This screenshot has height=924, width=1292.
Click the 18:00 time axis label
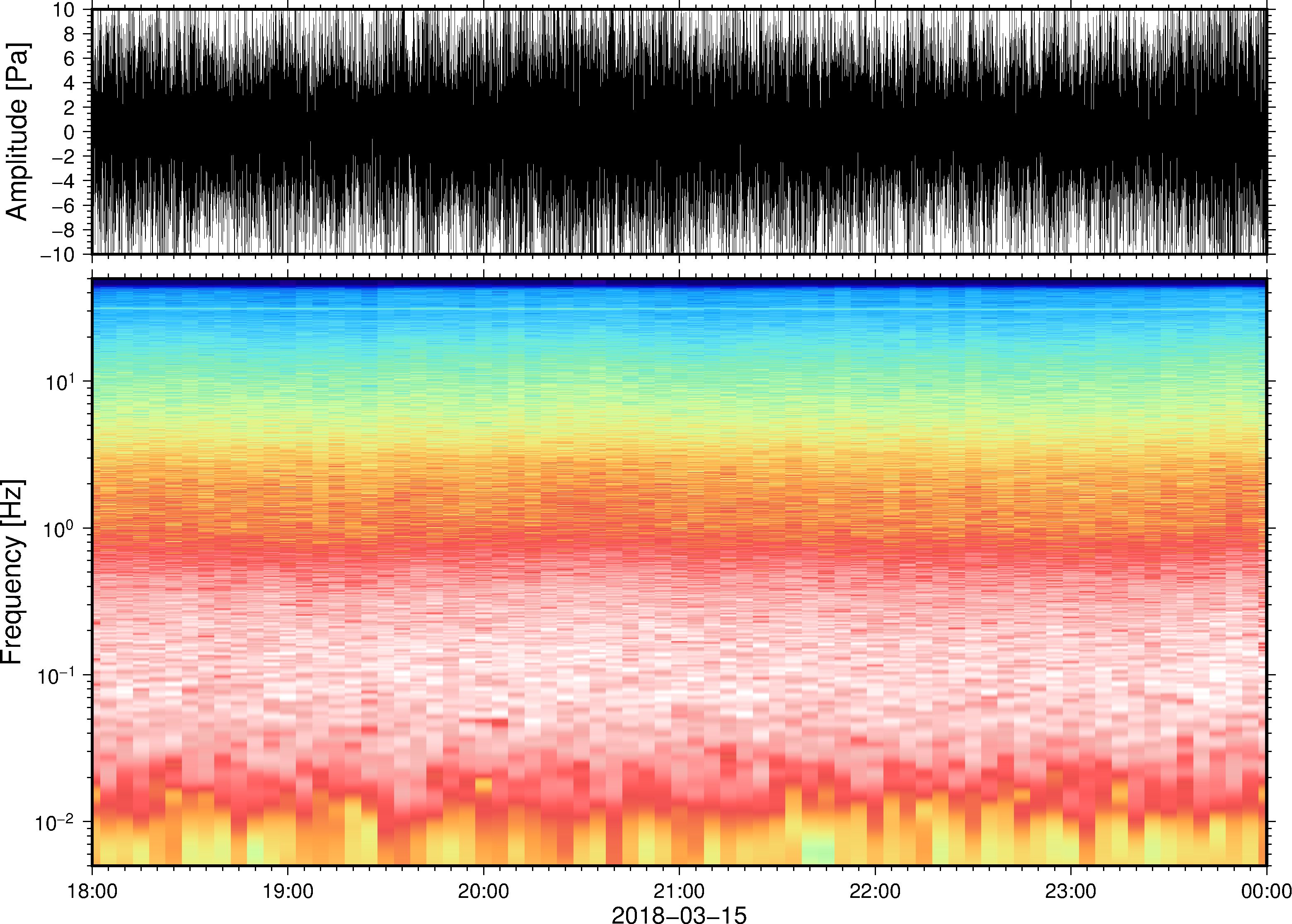(92, 892)
